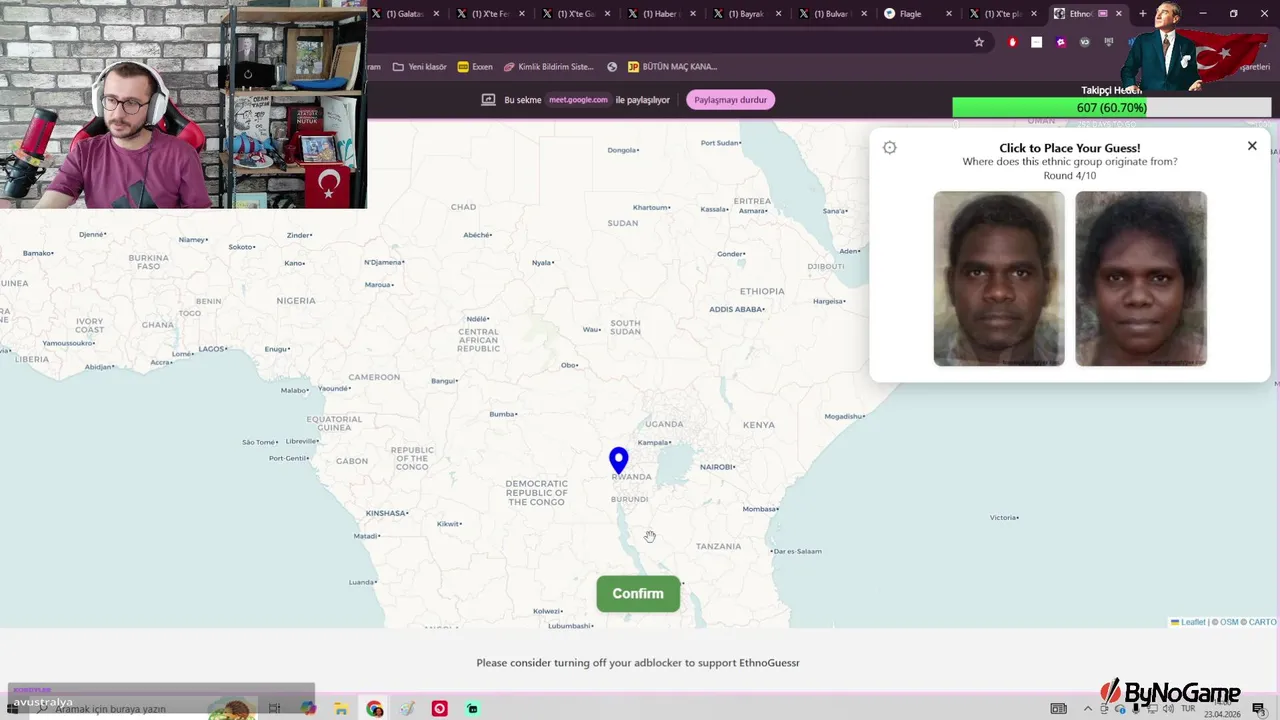The height and width of the screenshot is (720, 1280).
Task: View the male face thumbnail
Action: 999,279
